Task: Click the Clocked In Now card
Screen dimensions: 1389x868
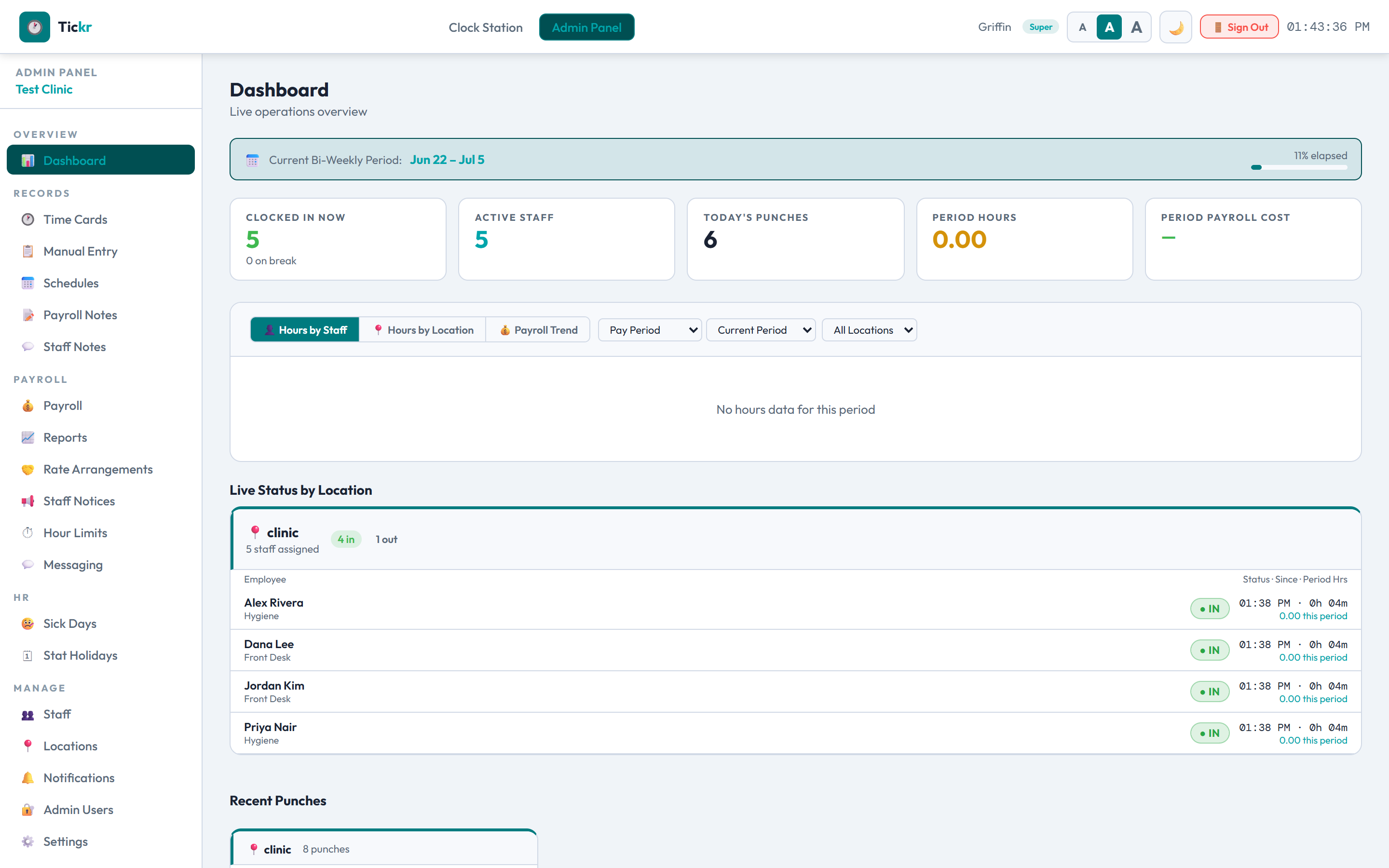Action: 338,239
